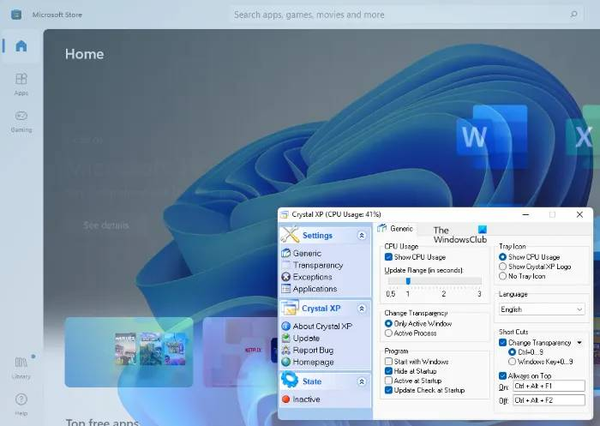The image size is (600, 426).
Task: Open Home in Microsoft Store sidebar
Action: [21, 46]
